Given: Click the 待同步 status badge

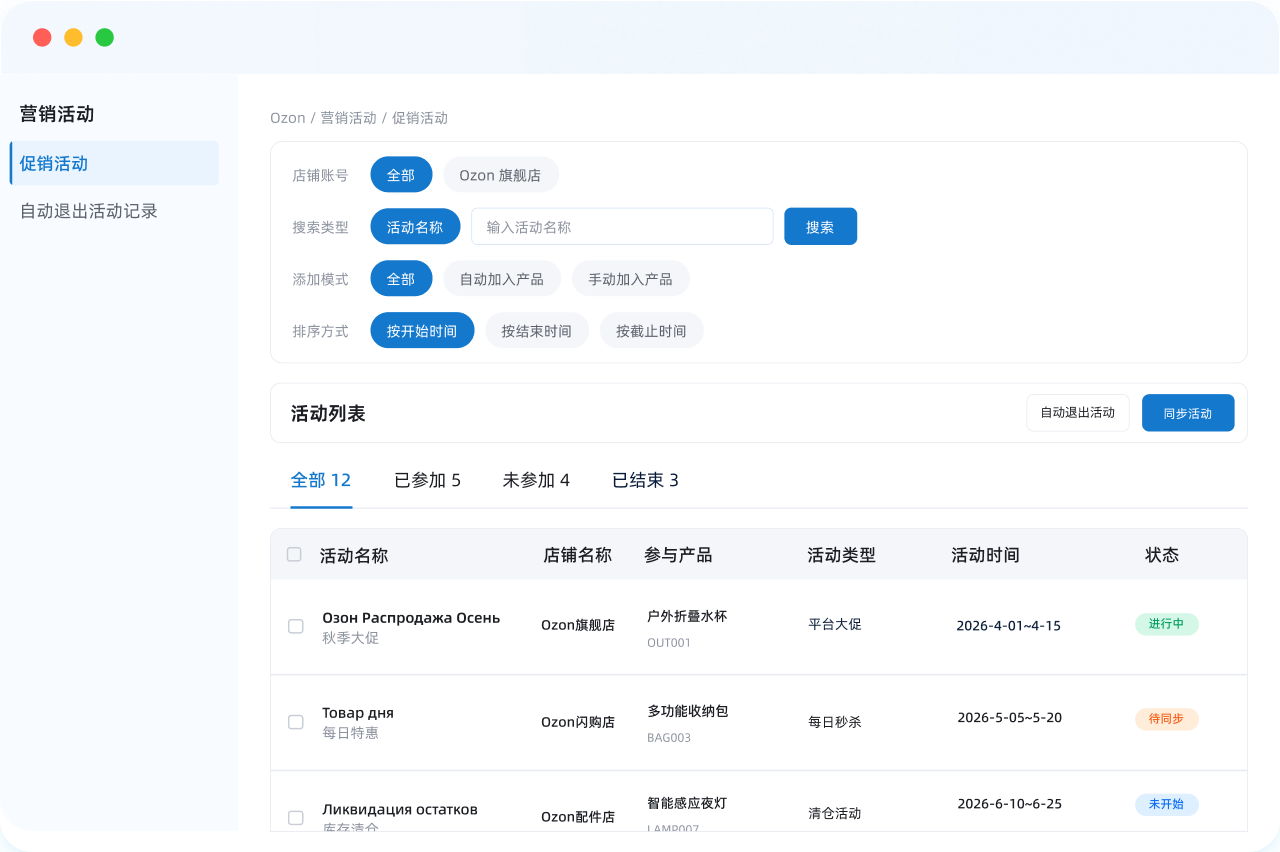Looking at the screenshot, I should click(1166, 718).
